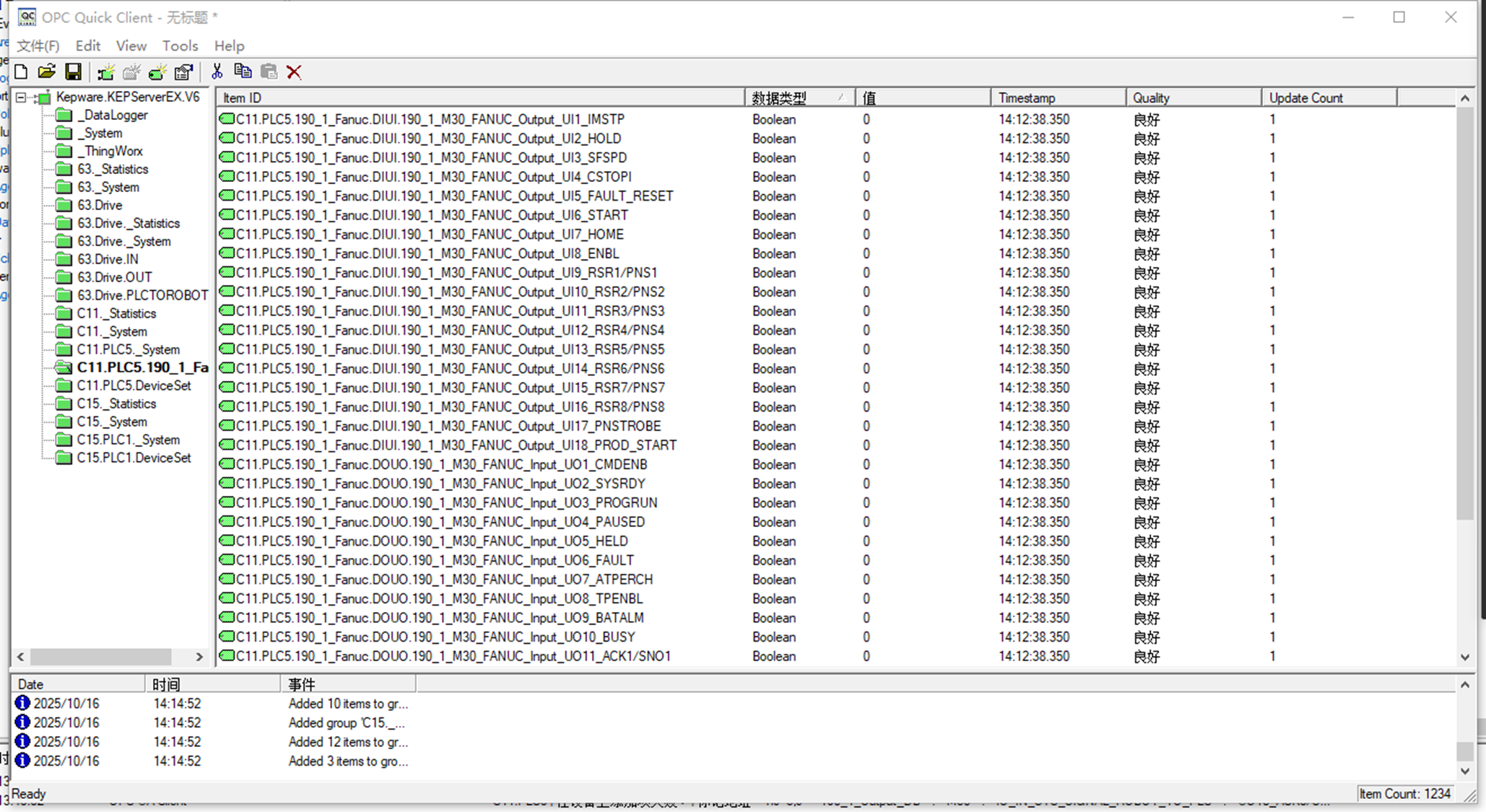Click the red Delete X icon
Viewport: 1486px width, 812px height.
coord(294,71)
